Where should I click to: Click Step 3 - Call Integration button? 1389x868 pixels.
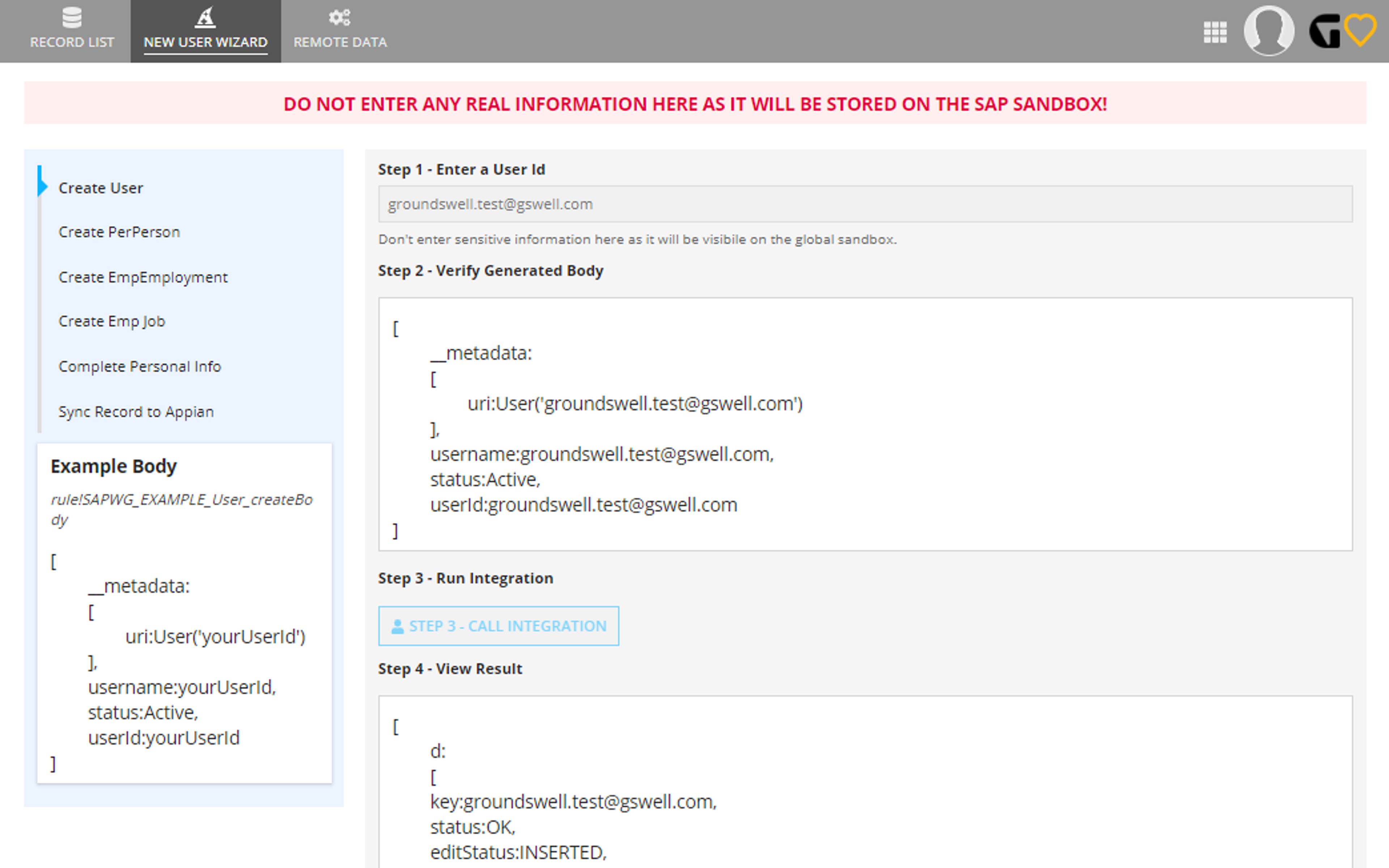pyautogui.click(x=498, y=626)
